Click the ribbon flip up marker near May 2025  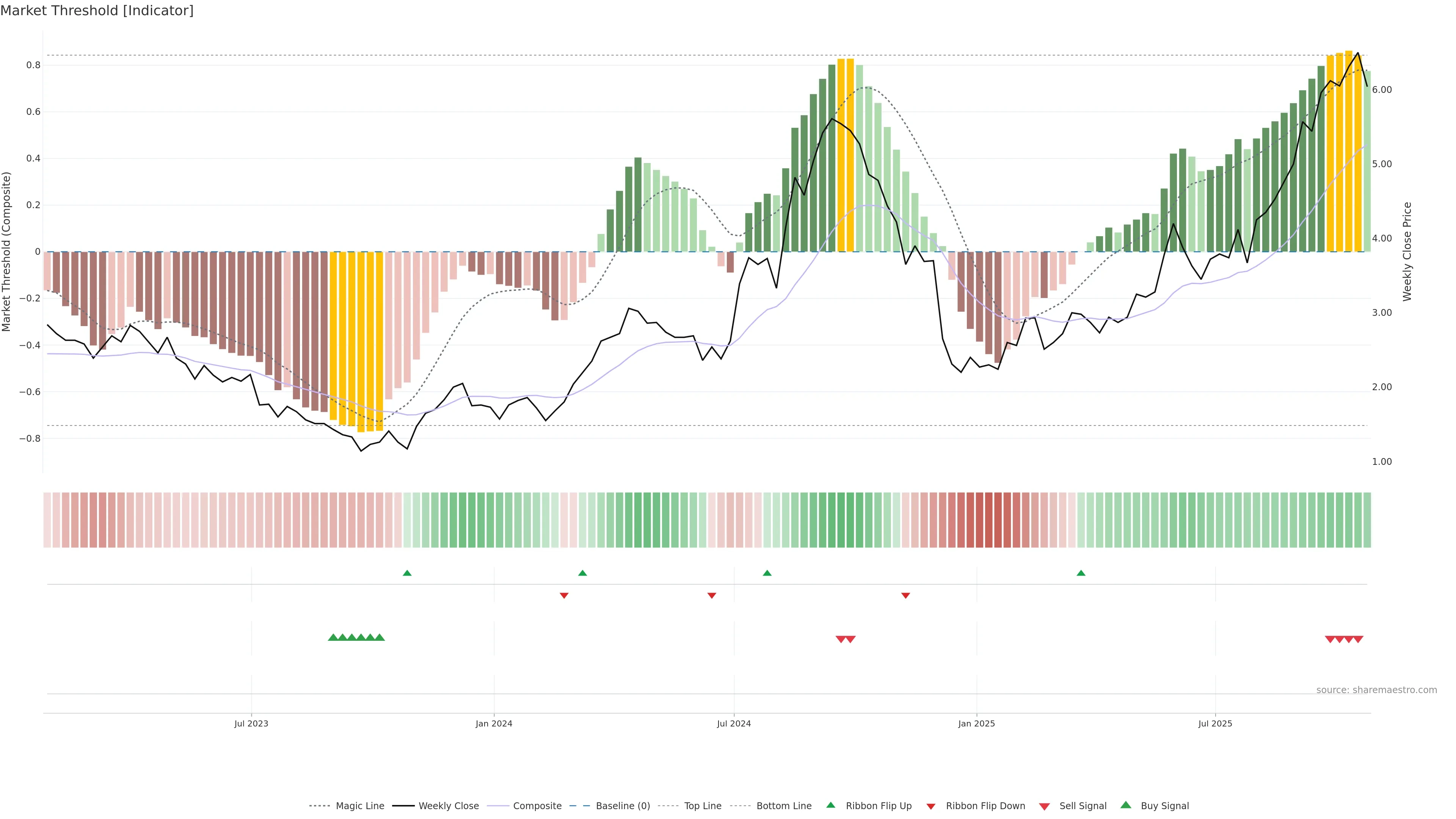click(x=1081, y=573)
